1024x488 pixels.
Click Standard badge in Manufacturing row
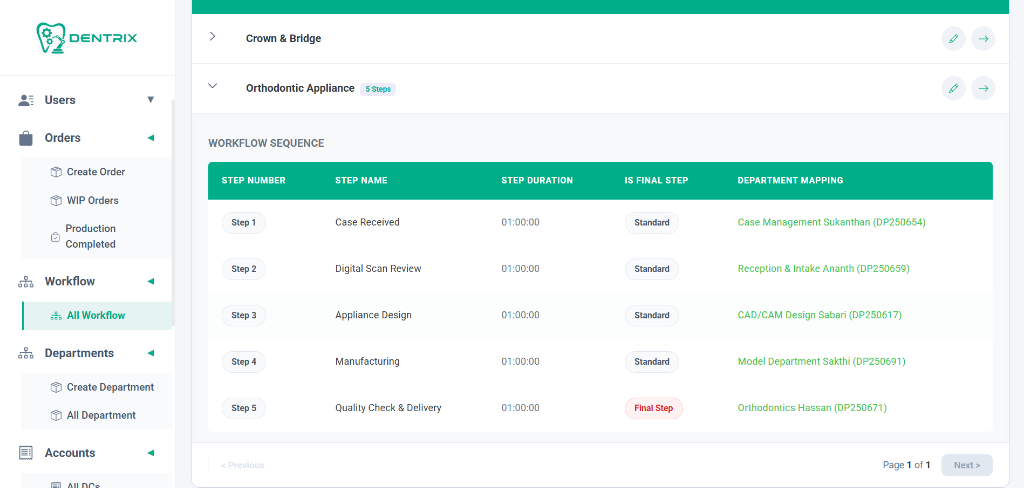tap(652, 362)
